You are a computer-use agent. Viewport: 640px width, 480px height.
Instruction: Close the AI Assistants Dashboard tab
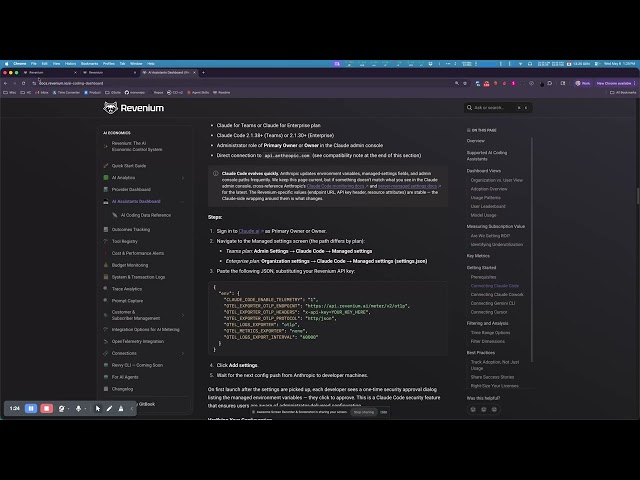point(194,72)
